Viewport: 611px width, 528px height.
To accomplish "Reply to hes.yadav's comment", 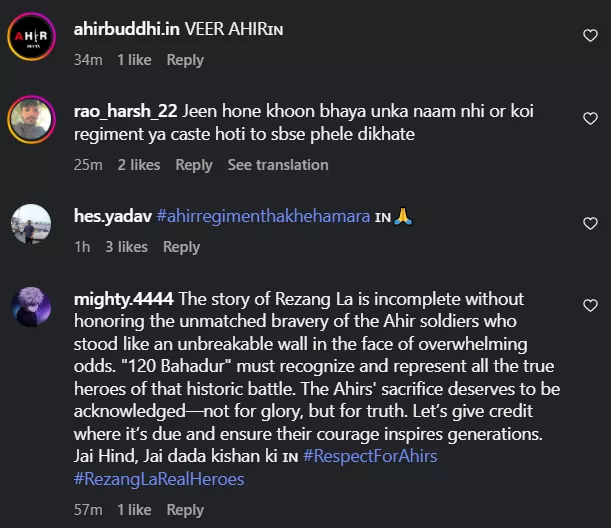I will pos(181,247).
